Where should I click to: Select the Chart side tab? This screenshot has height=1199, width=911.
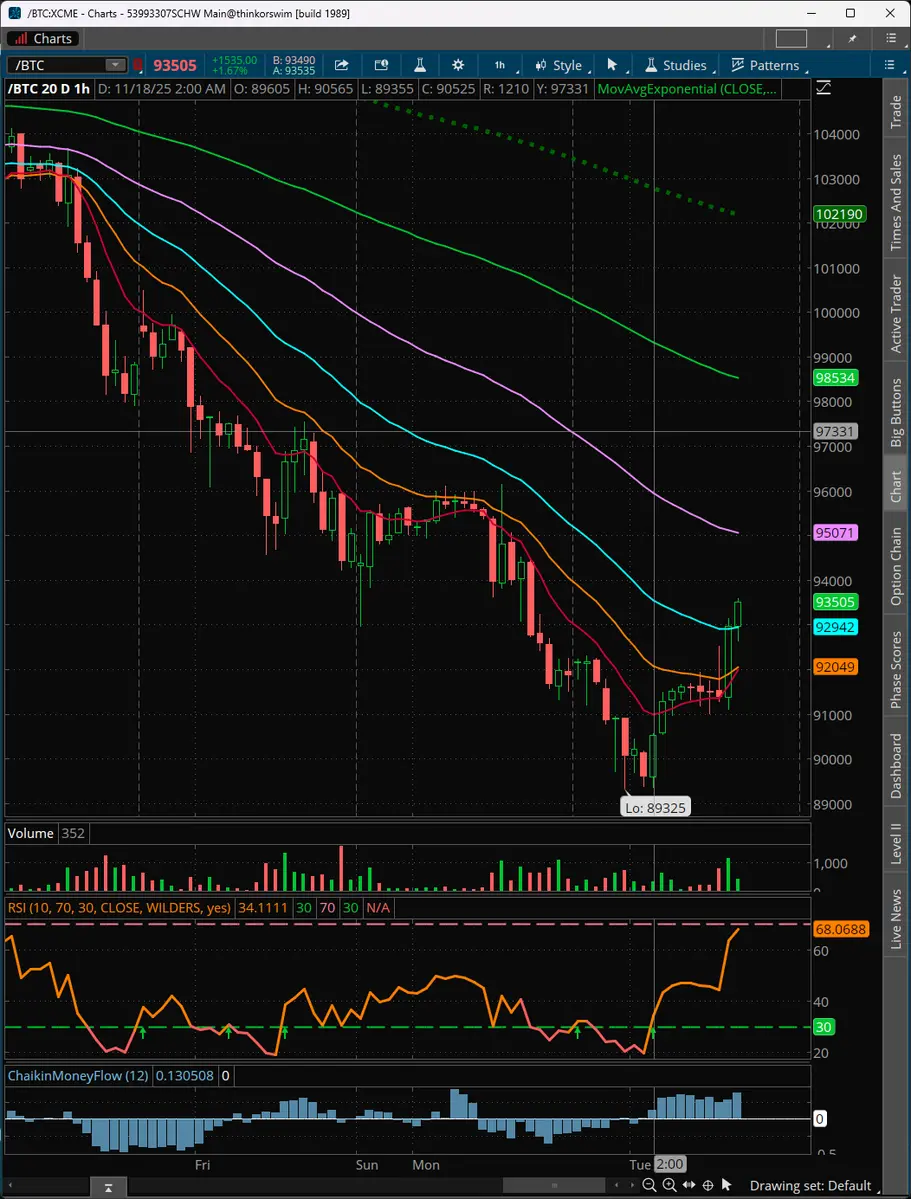[896, 486]
